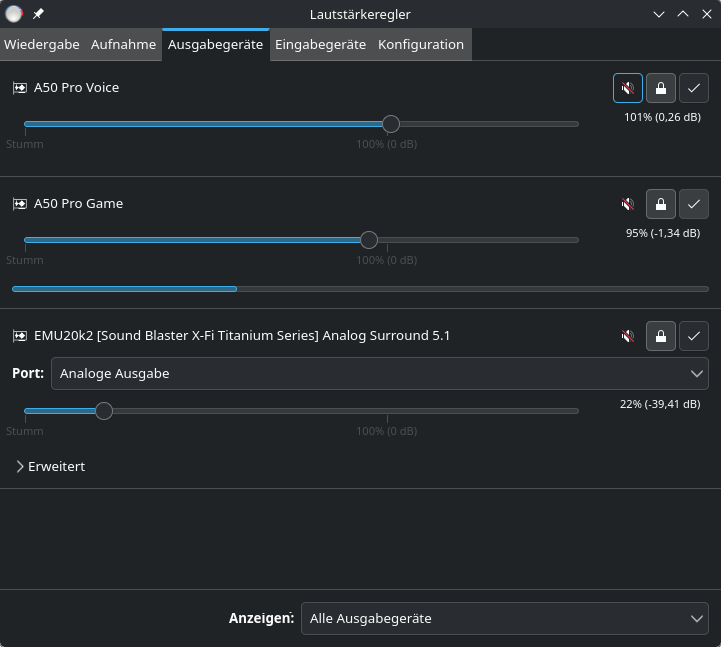721x647 pixels.
Task: Minimize the Lautstärkeregler window
Action: (x=659, y=14)
